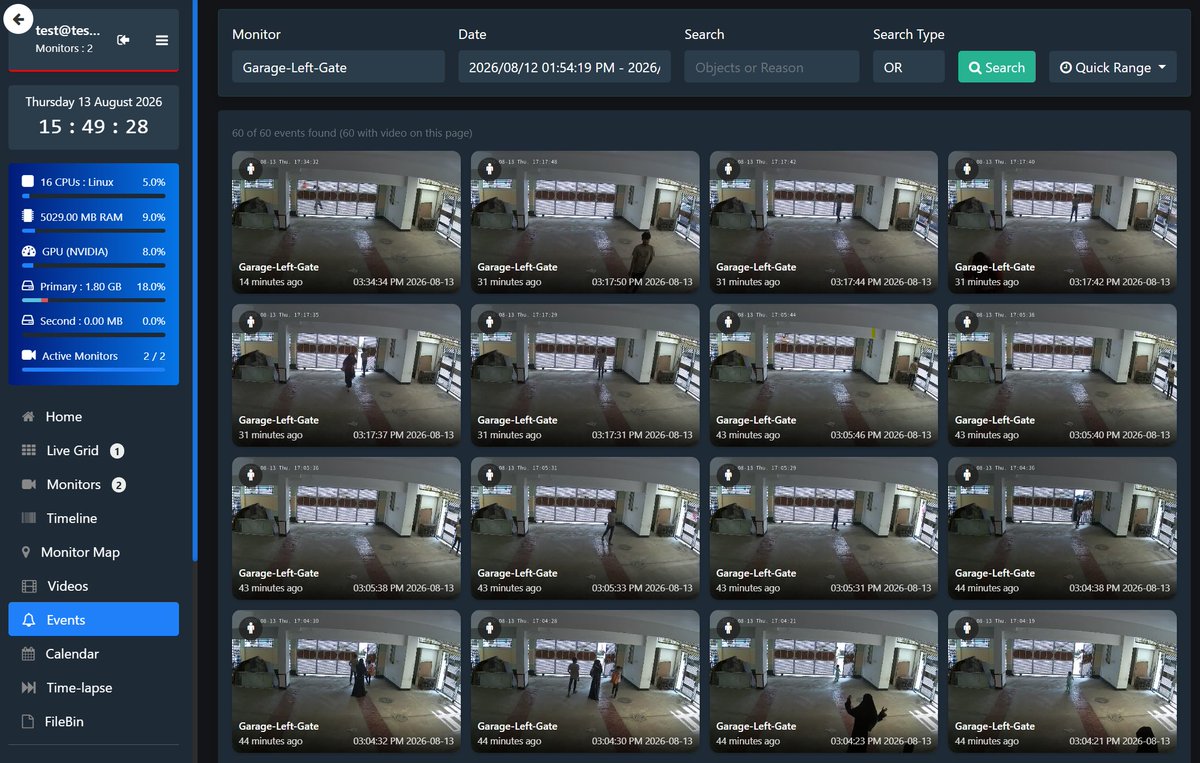1200x763 pixels.
Task: Click the Date range input field
Action: [565, 67]
